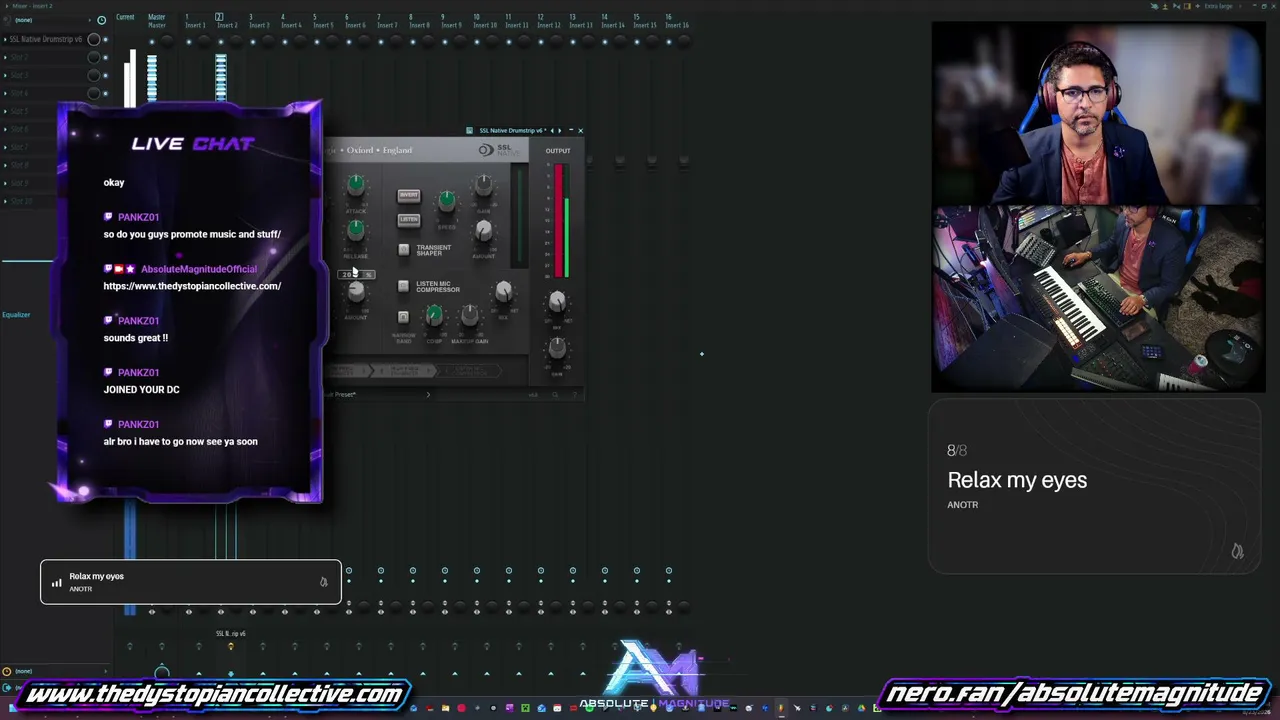Click the sounds great !! chat message
This screenshot has width=1280, height=720.
136,338
